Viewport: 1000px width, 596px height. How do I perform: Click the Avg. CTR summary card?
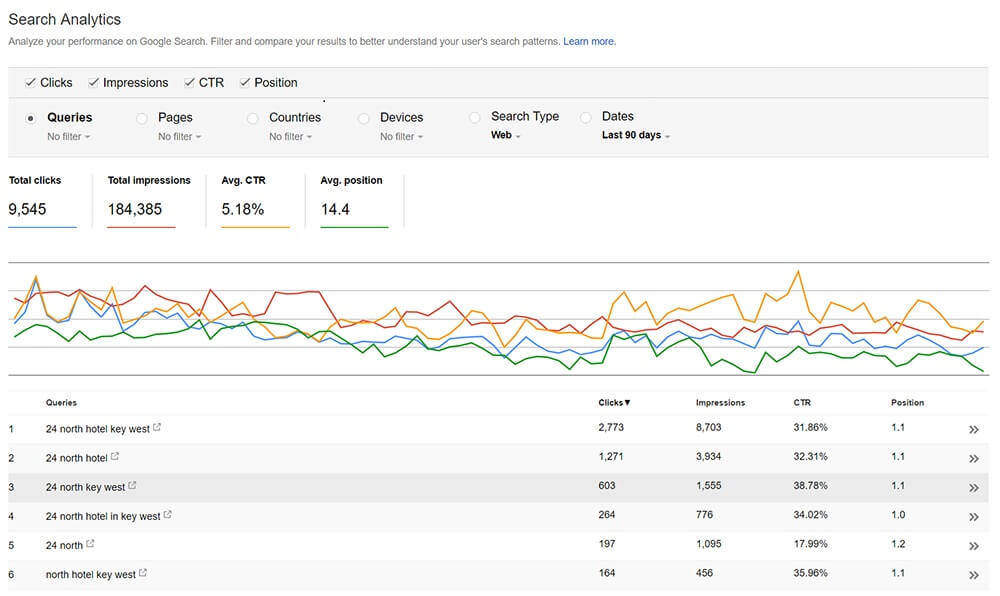255,200
